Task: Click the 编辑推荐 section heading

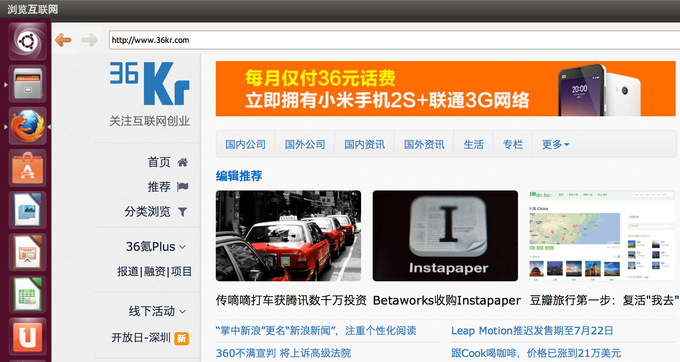Action: click(x=239, y=176)
